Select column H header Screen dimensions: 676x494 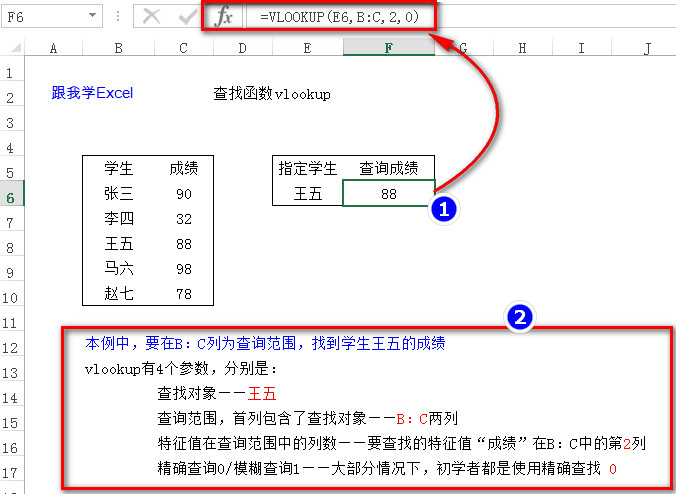[x=523, y=48]
